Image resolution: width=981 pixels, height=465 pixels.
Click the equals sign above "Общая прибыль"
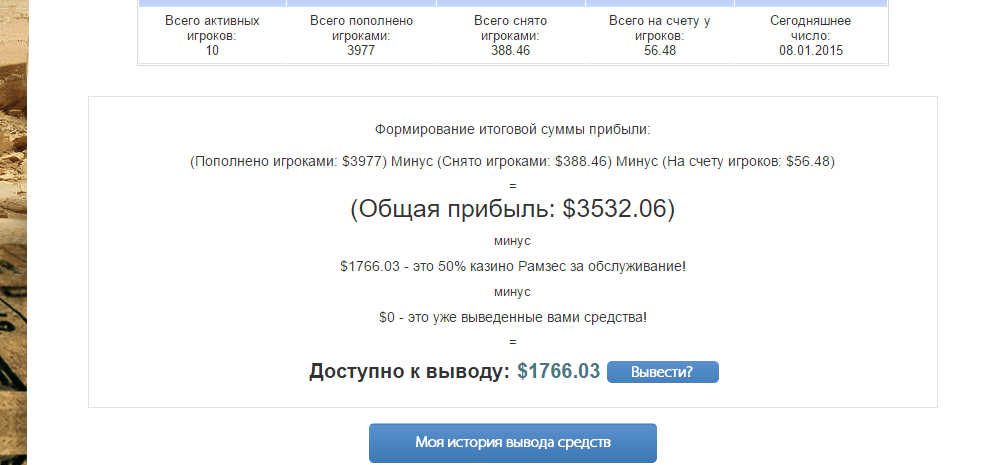point(512,185)
